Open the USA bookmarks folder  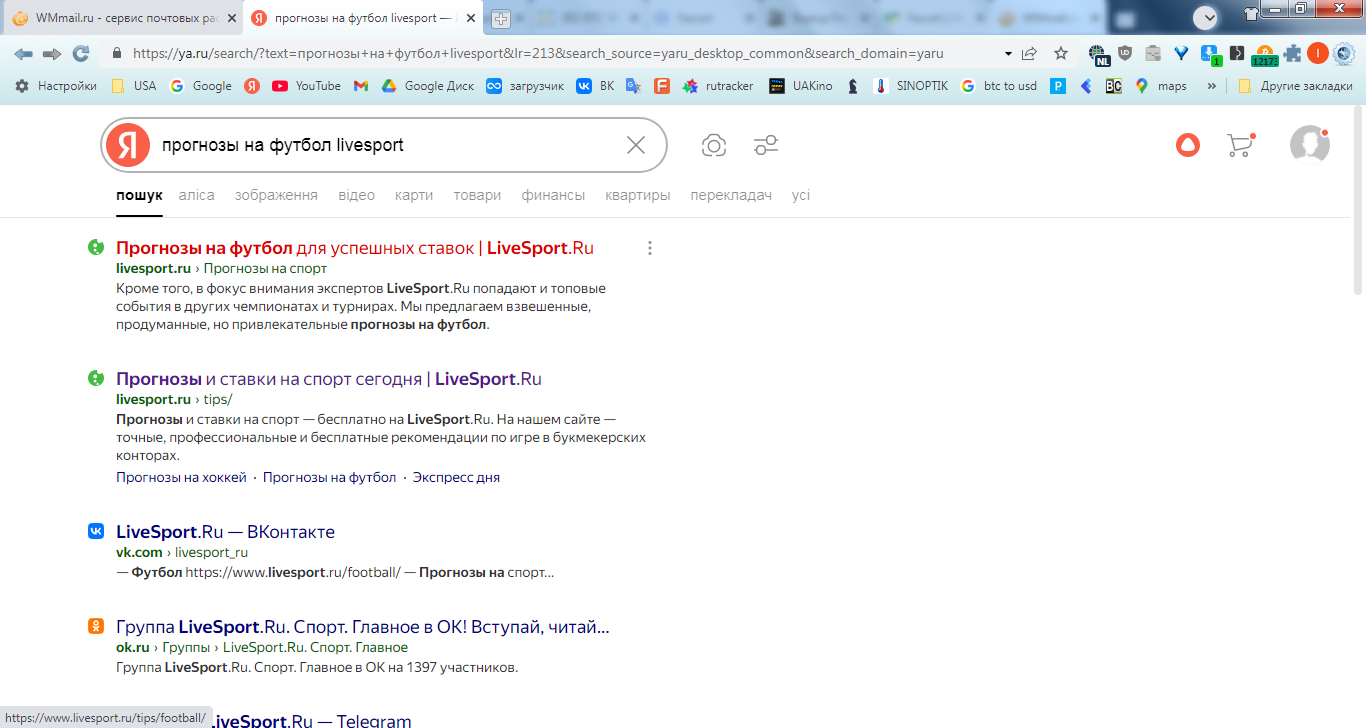[133, 86]
